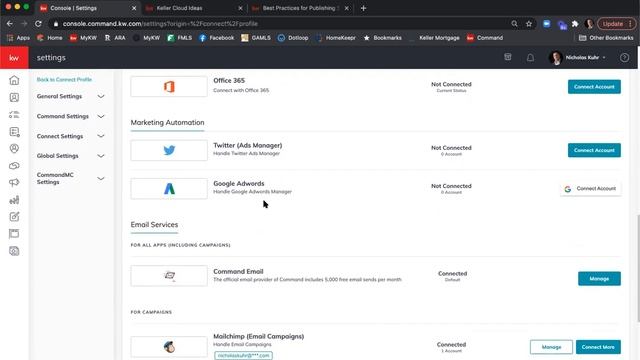Open the Campaigns megaphone icon in the sidebar
This screenshot has height=360, width=640.
(x=14, y=182)
